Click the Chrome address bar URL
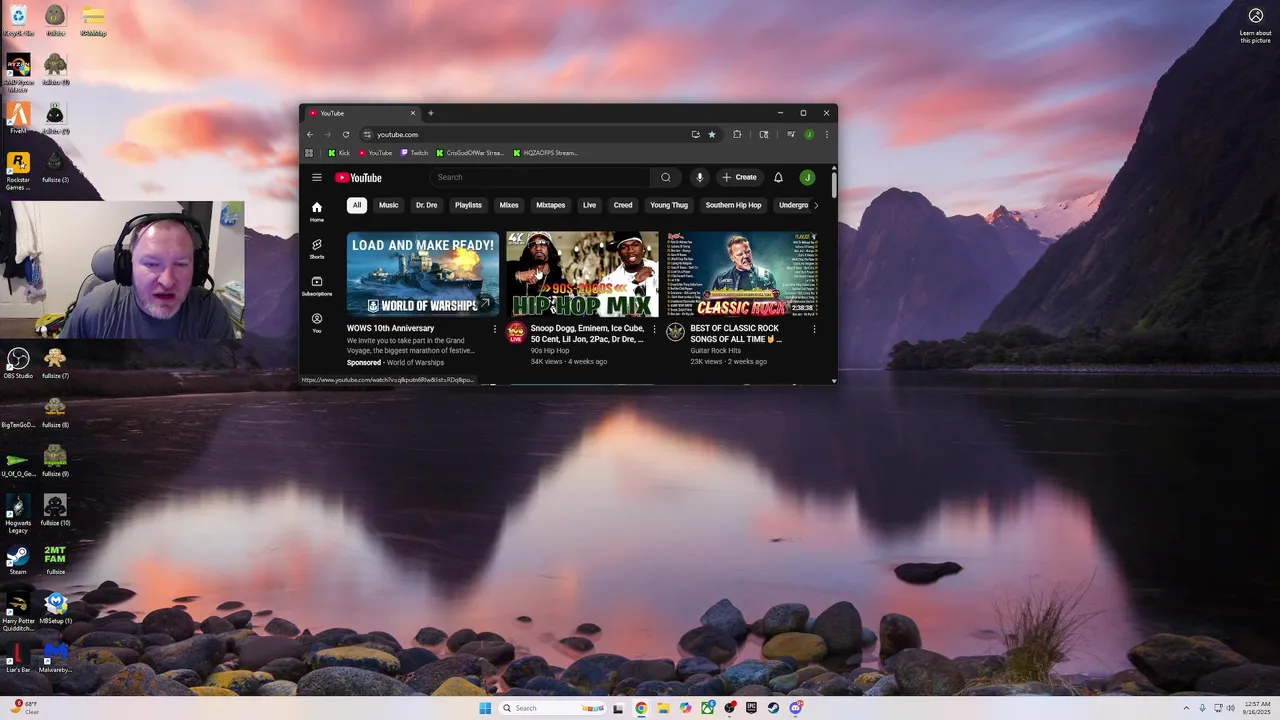1280x720 pixels. 397,134
